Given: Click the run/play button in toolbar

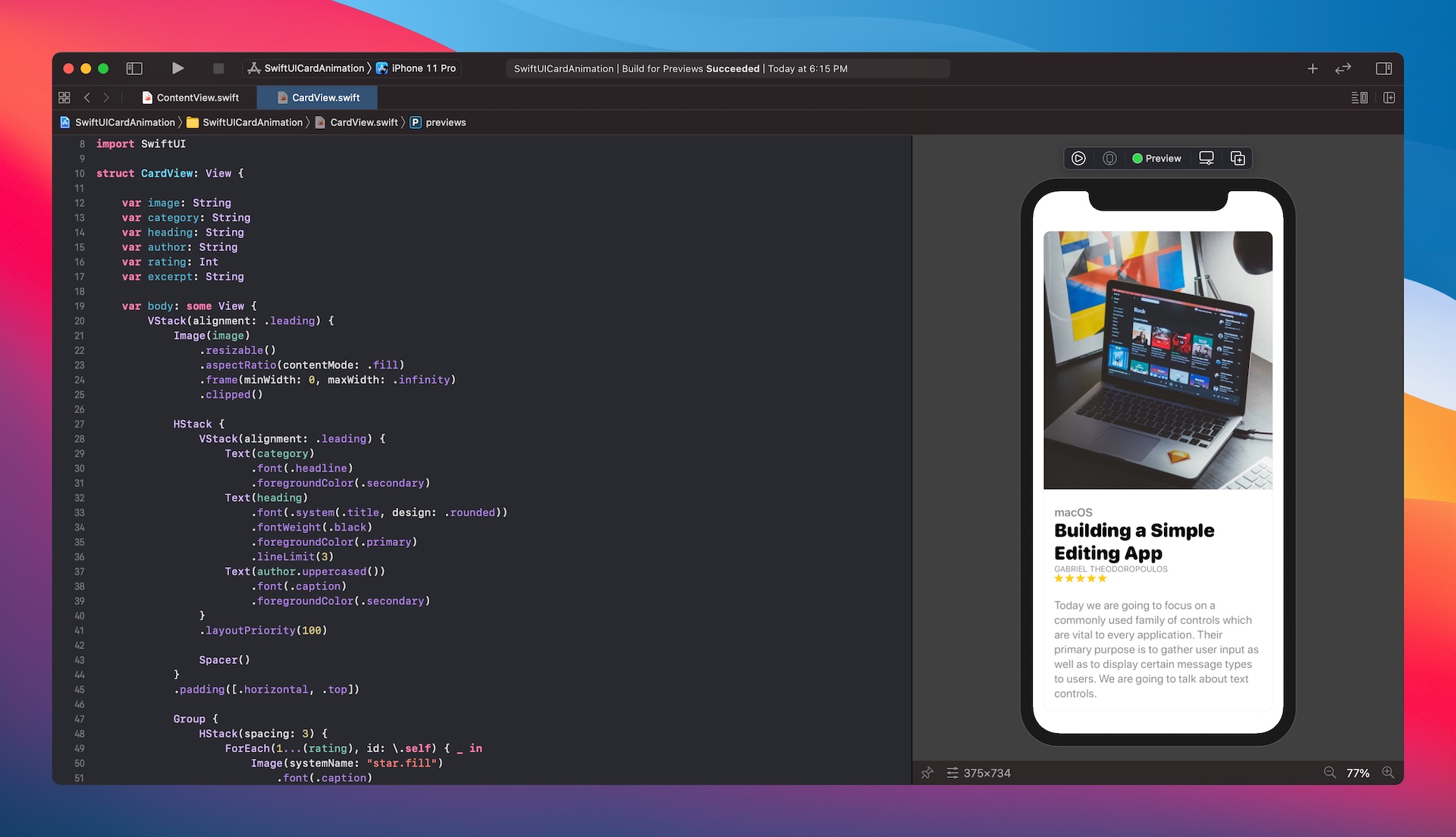Looking at the screenshot, I should pos(177,68).
